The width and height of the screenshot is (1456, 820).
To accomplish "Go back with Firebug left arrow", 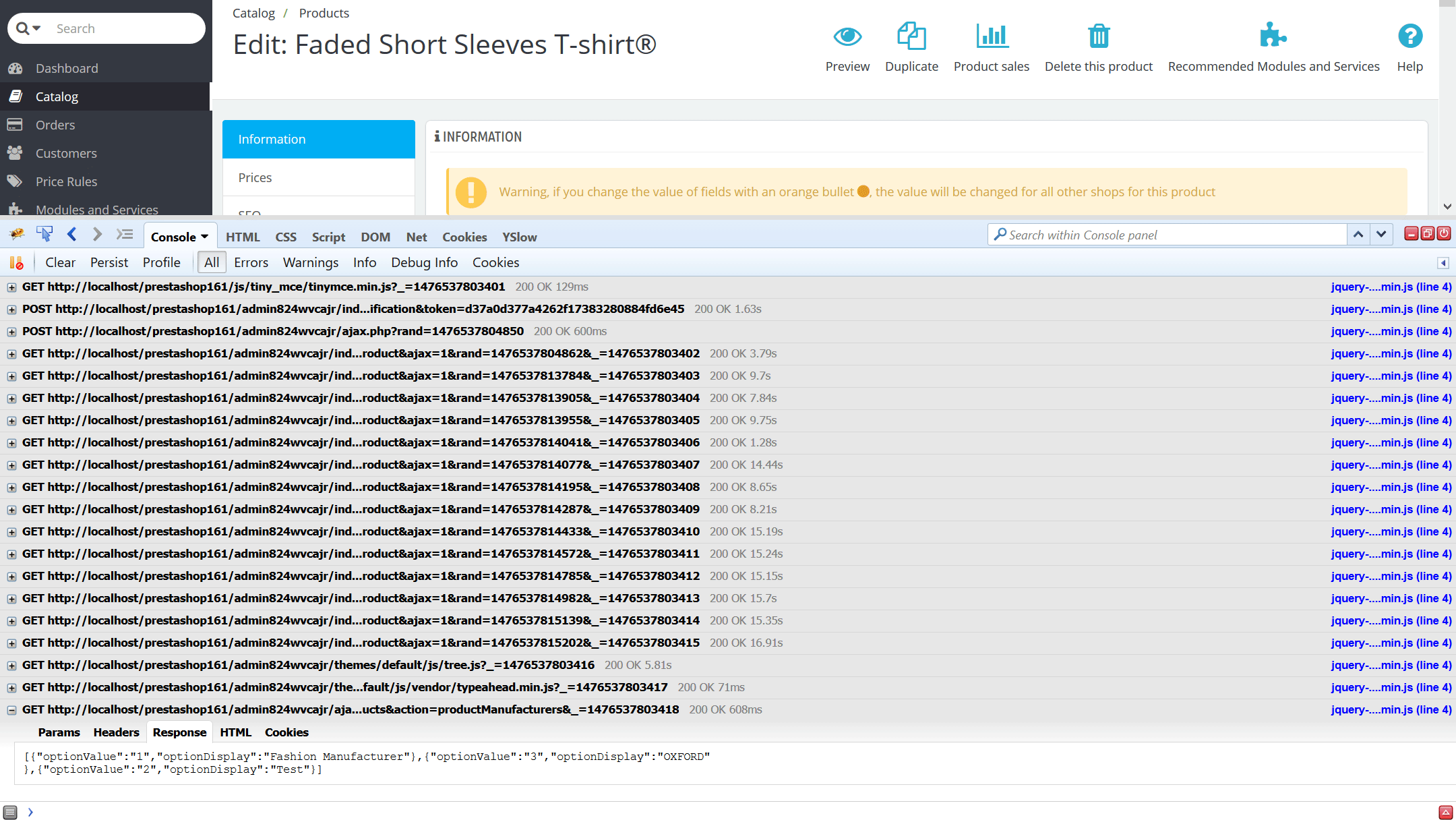I will (71, 234).
